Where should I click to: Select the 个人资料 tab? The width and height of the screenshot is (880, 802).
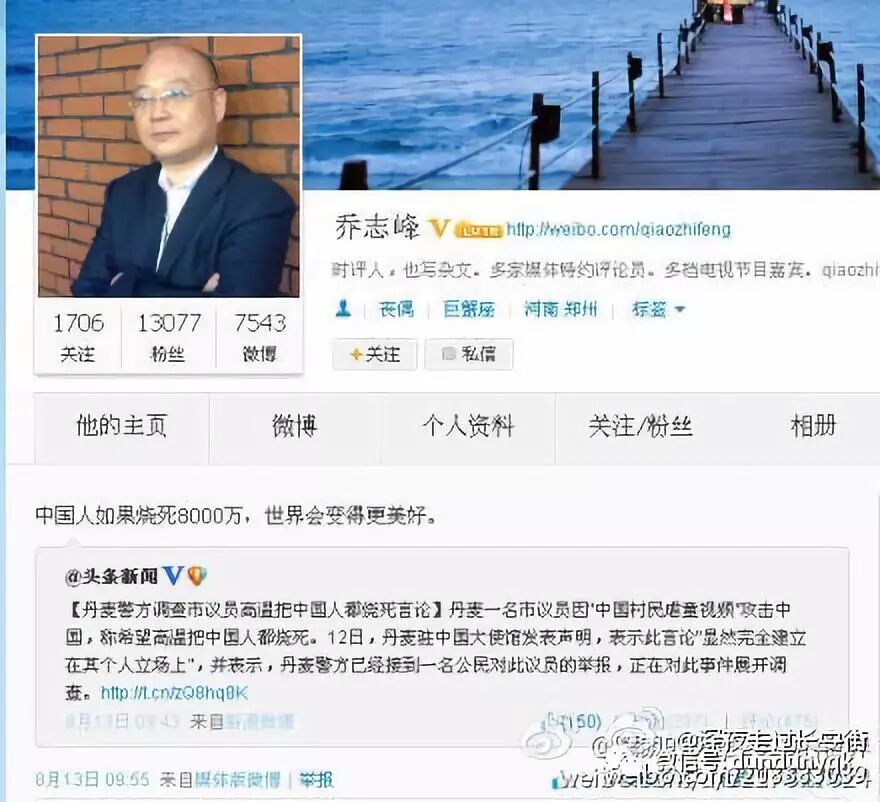point(468,428)
